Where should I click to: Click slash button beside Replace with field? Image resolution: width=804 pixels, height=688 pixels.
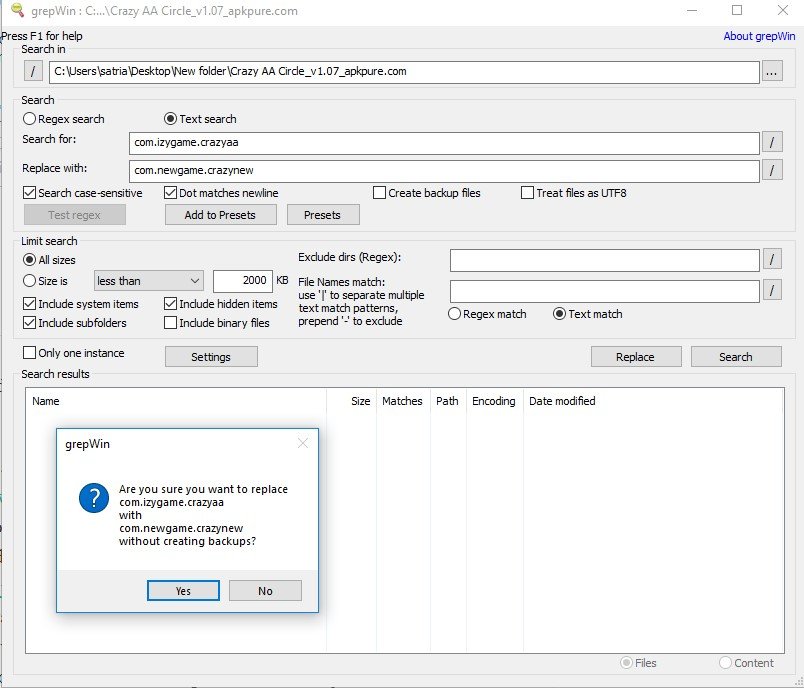(772, 170)
